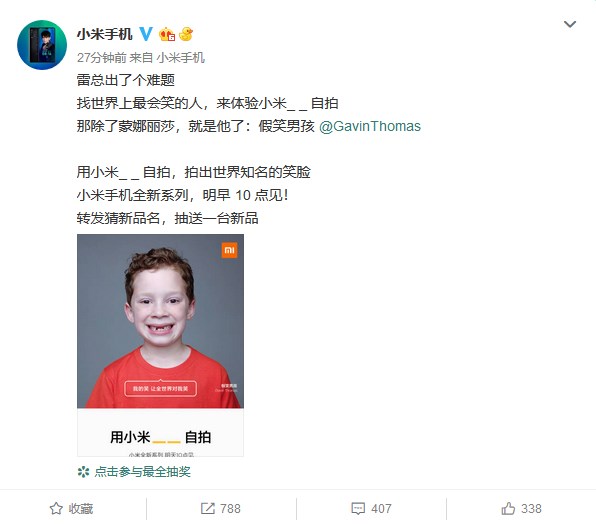This screenshot has height=525, width=596.
Task: Open the post options chevron menu
Action: pyautogui.click(x=570, y=25)
